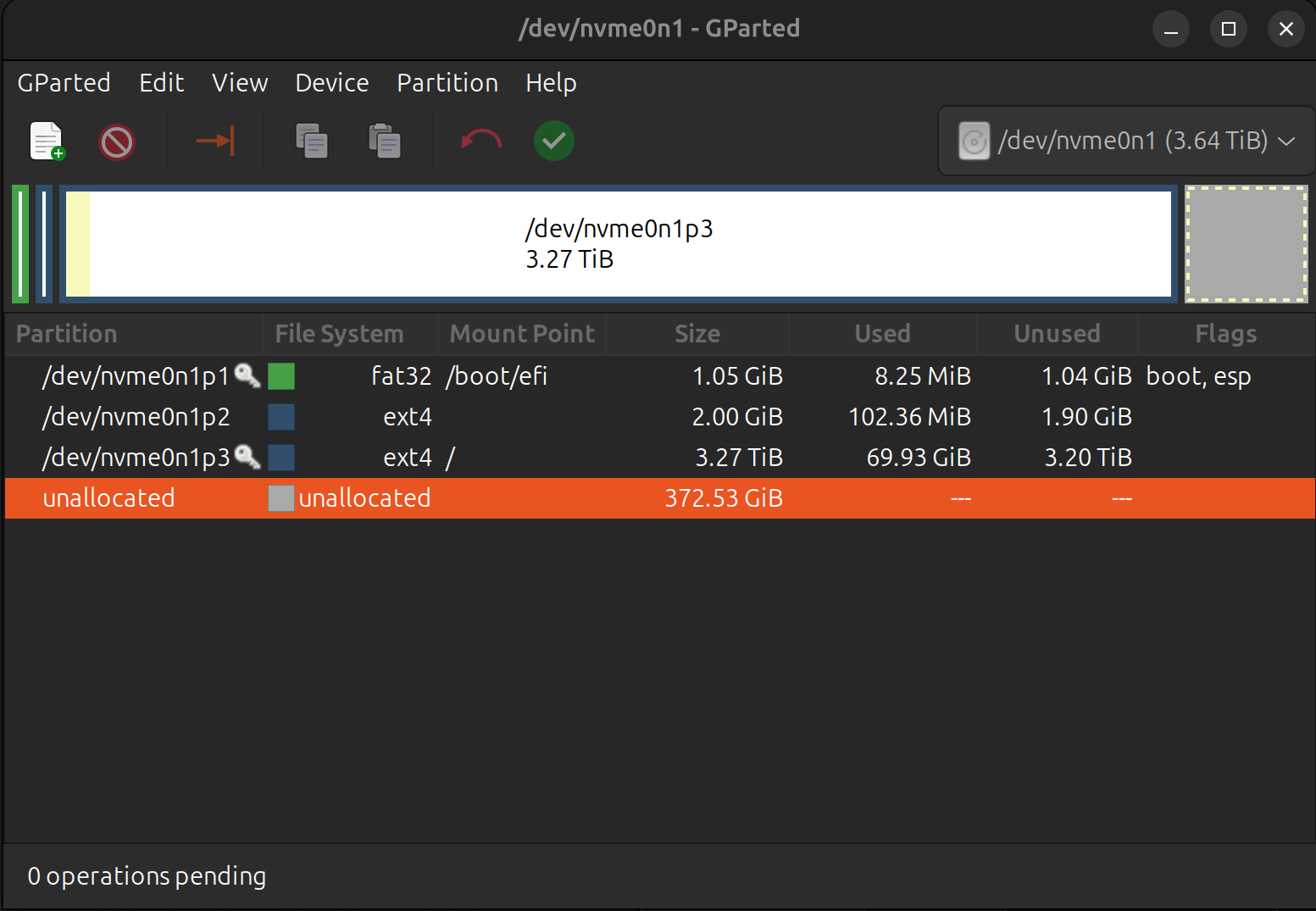Click the blue ext4 swatch for nvme0n1p3
This screenshot has width=1316, height=911.
281,458
